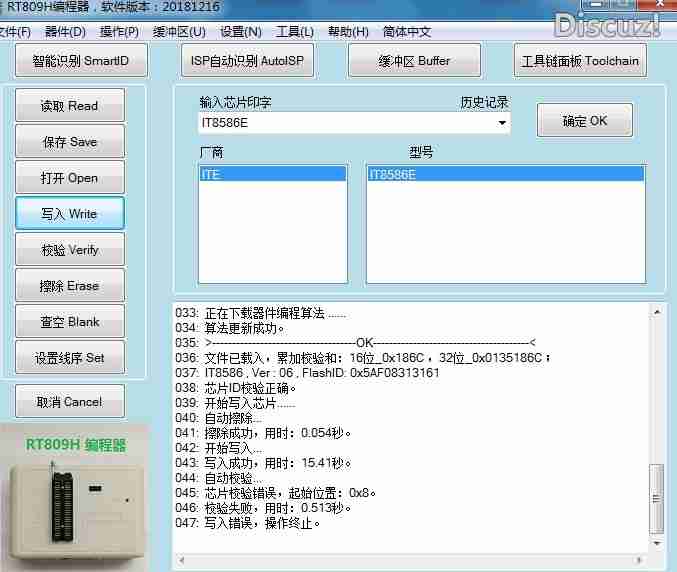The width and height of the screenshot is (677, 572).
Task: Open the 工具链面板 Toolchain button
Action: coord(580,60)
